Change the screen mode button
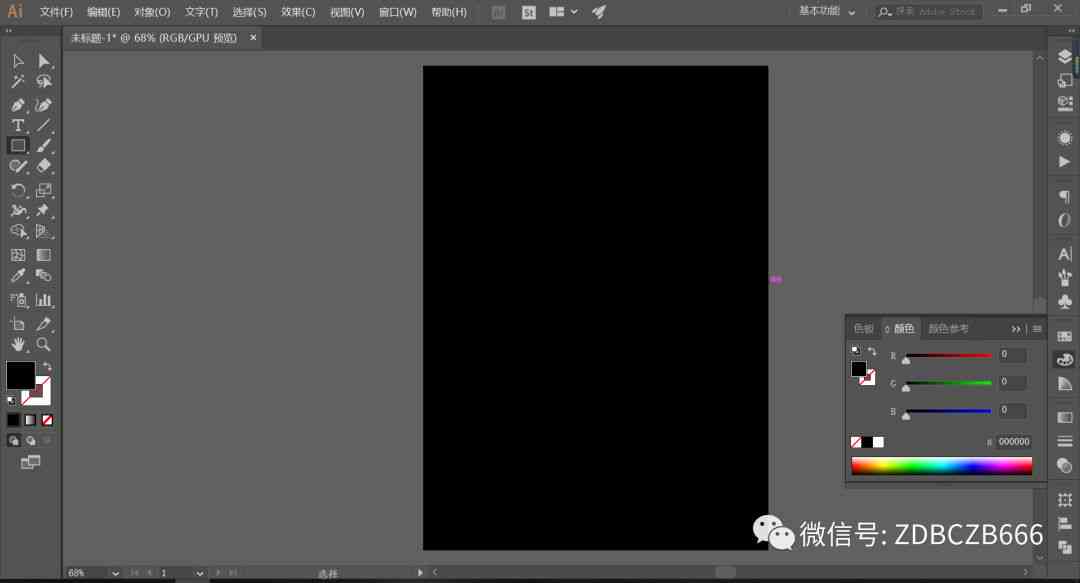The width and height of the screenshot is (1080, 583). pyautogui.click(x=30, y=462)
